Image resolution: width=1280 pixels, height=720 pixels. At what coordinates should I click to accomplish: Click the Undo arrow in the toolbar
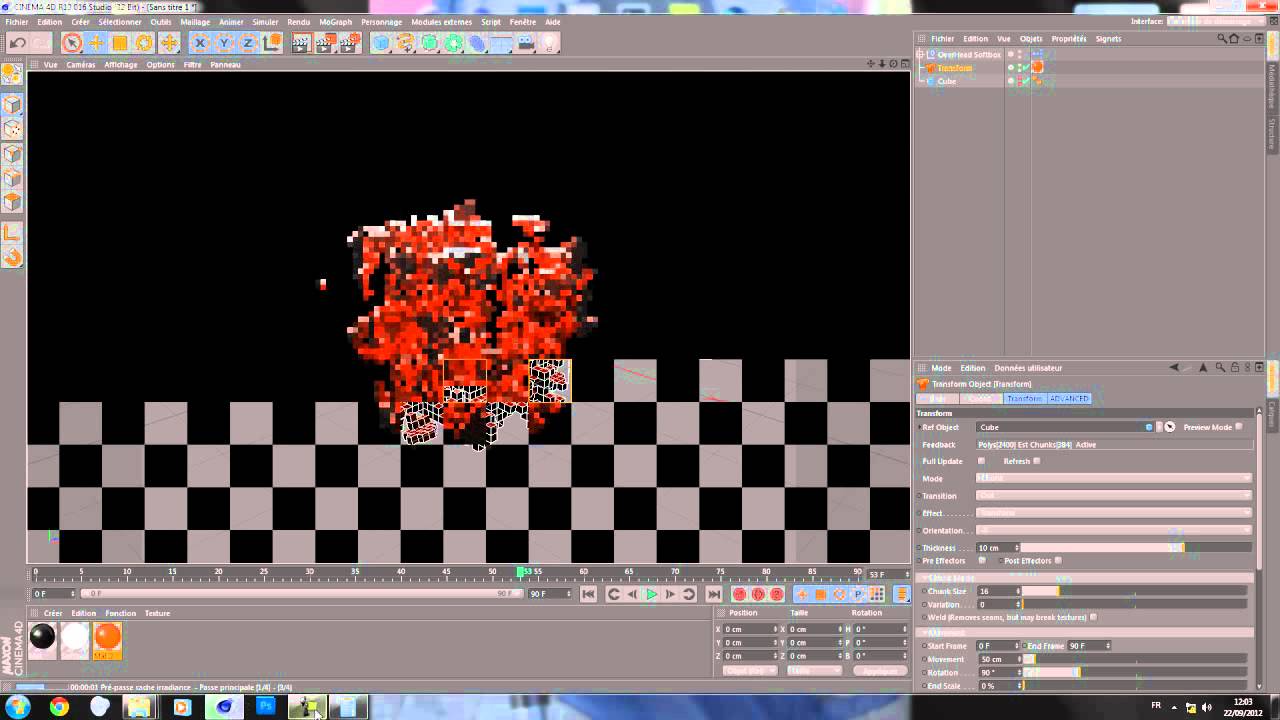(x=17, y=43)
